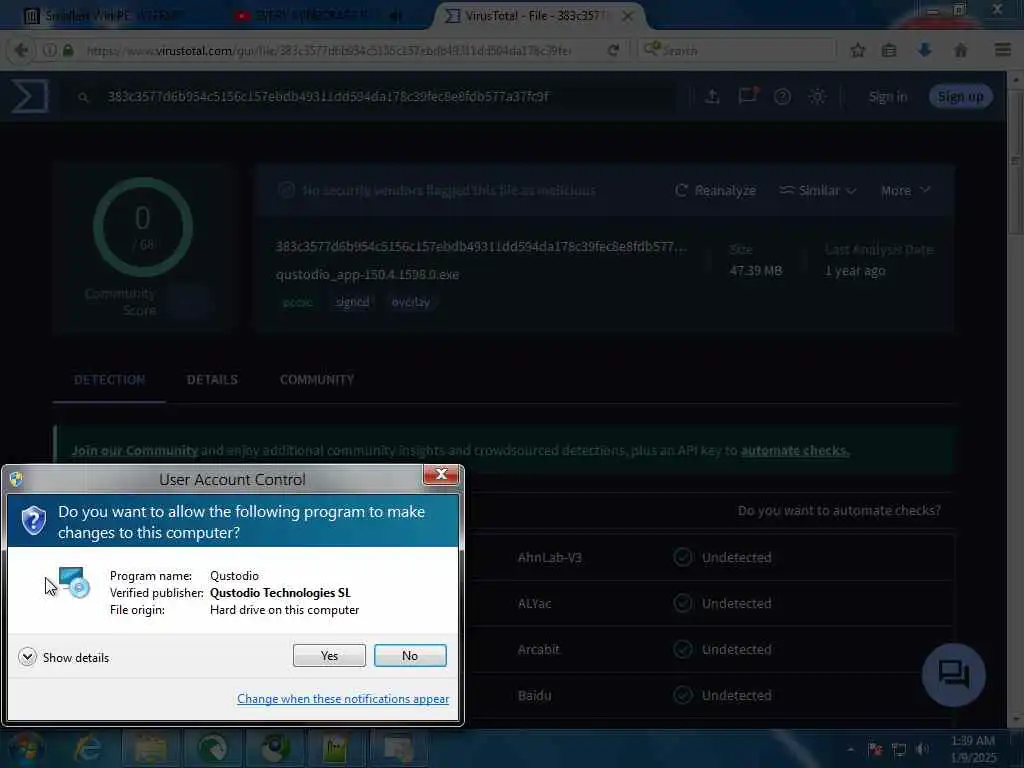Mute the YouTube tab speaker icon
1024x768 pixels.
click(394, 16)
